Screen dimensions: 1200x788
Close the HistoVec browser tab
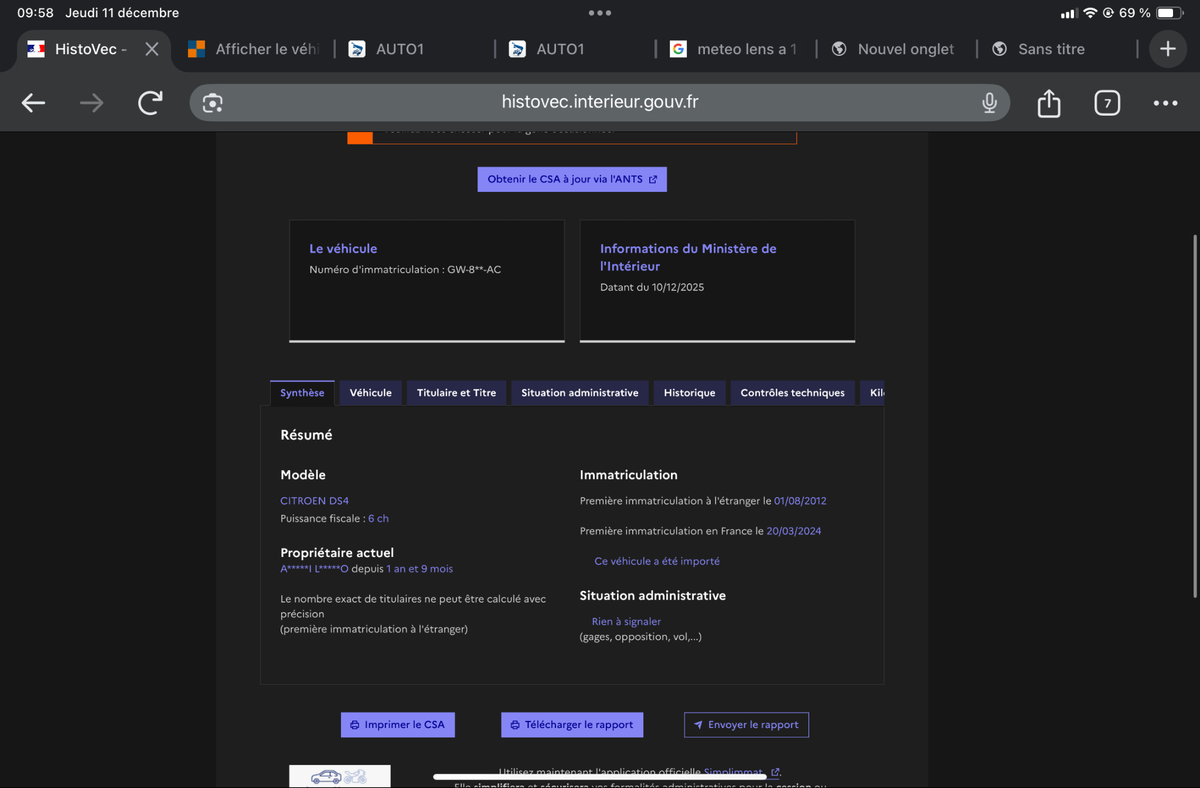tap(151, 49)
